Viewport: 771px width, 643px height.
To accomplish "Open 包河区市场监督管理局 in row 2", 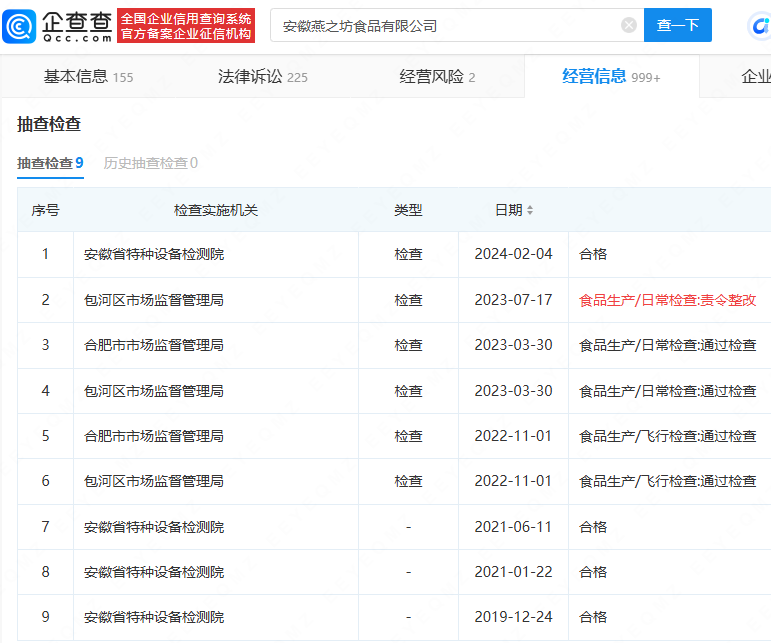I will [x=153, y=300].
